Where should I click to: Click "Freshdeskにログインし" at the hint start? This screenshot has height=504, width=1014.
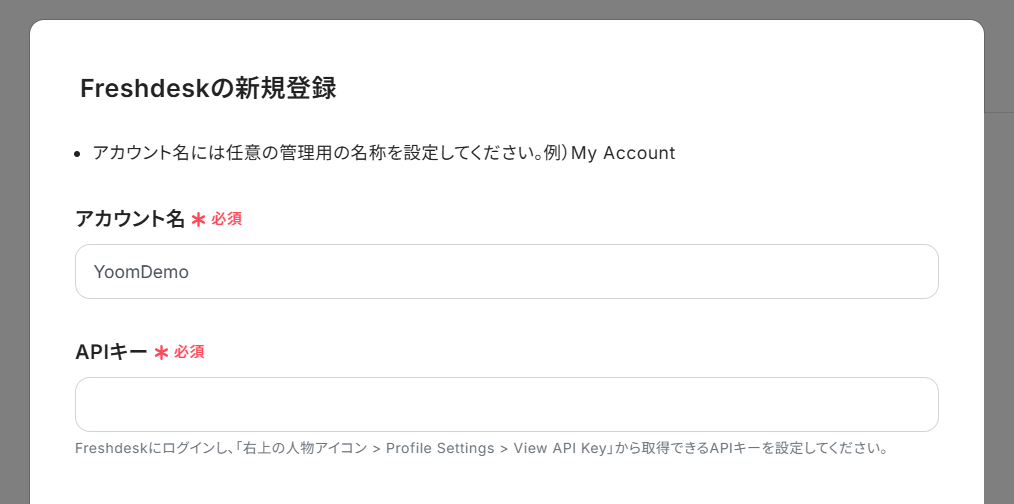tap(153, 448)
